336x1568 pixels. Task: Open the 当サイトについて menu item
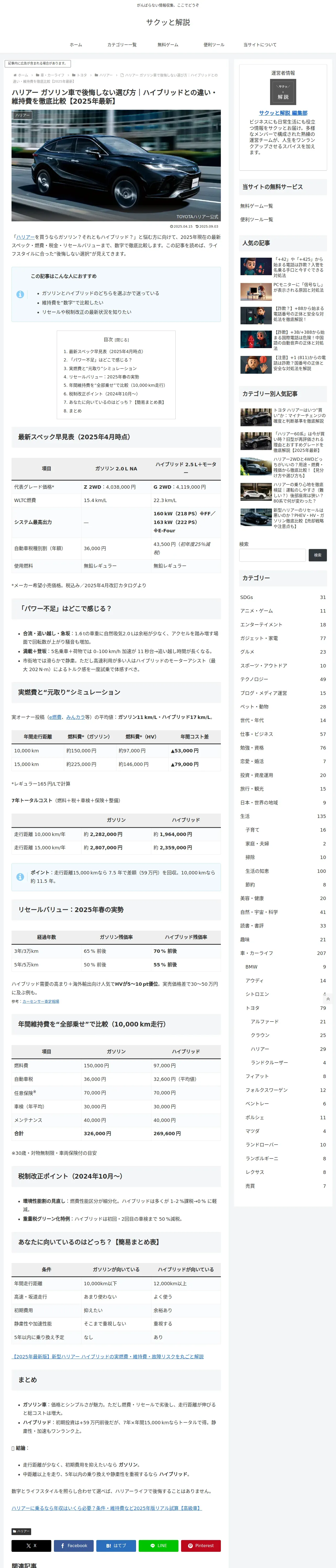coord(260,45)
